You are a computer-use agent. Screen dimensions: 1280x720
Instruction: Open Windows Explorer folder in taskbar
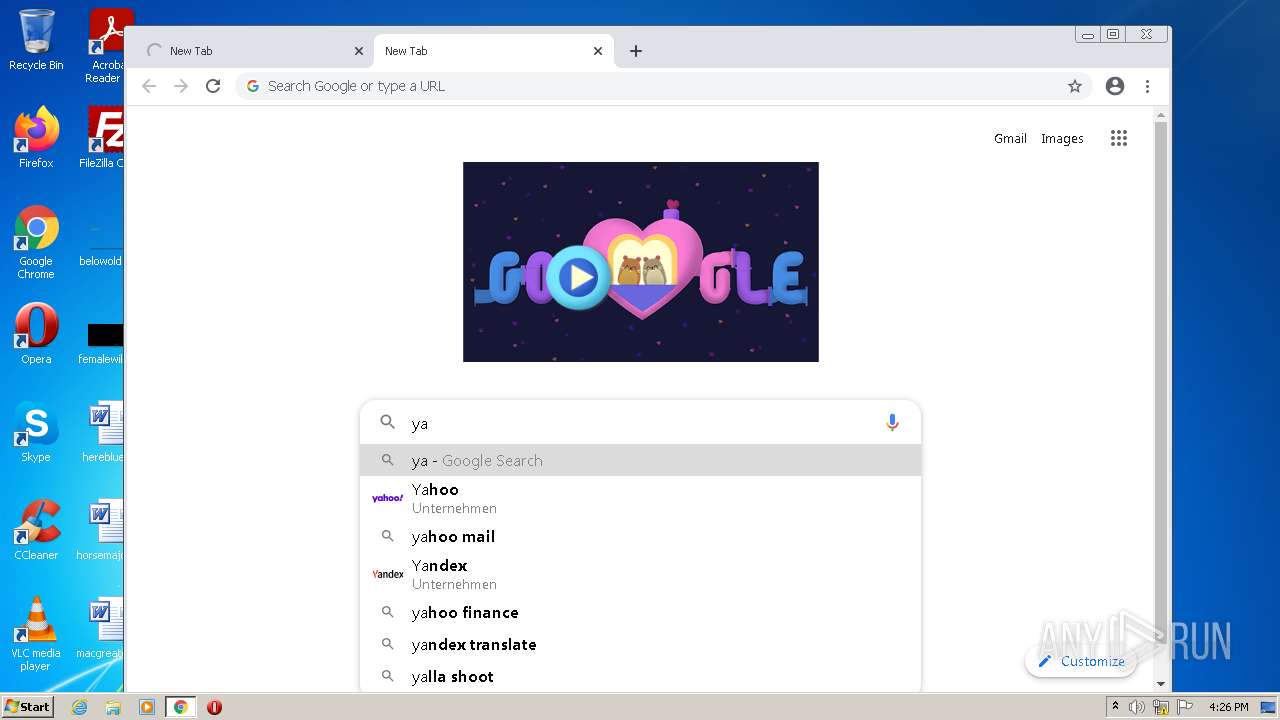pyautogui.click(x=113, y=707)
